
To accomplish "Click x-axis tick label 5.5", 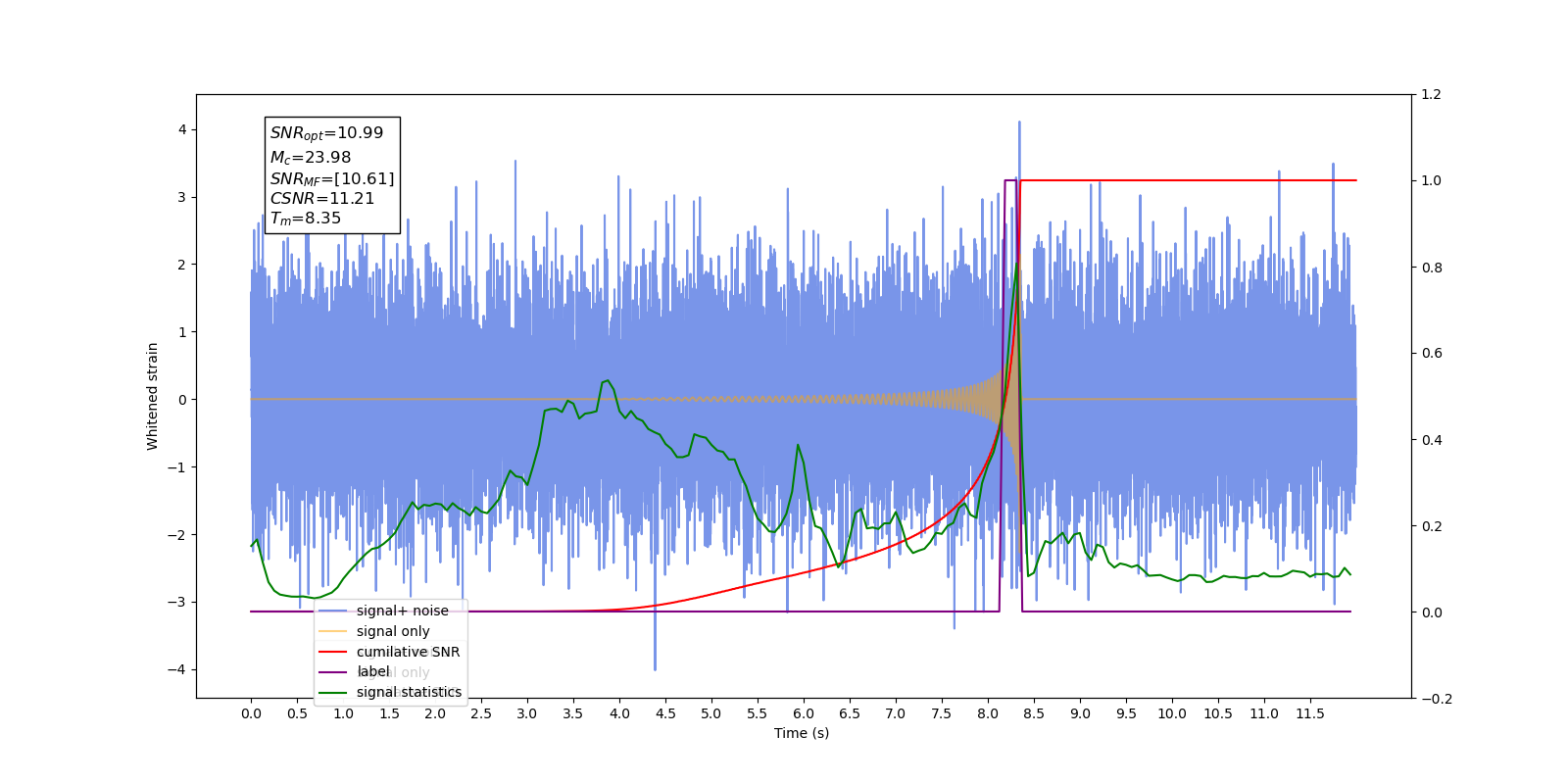I will pos(758,713).
